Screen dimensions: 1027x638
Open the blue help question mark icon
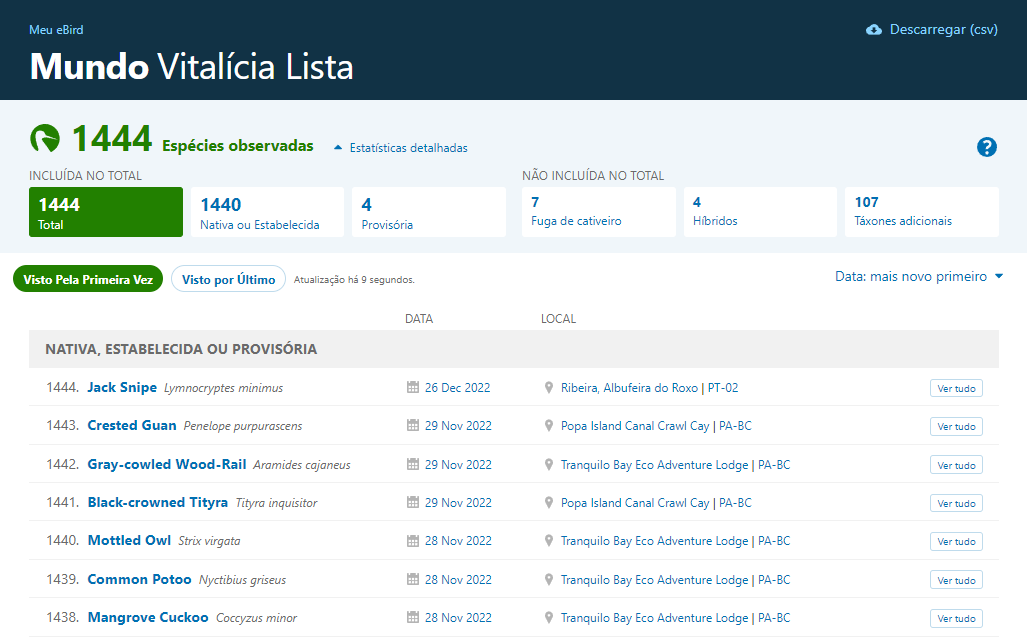click(x=986, y=147)
